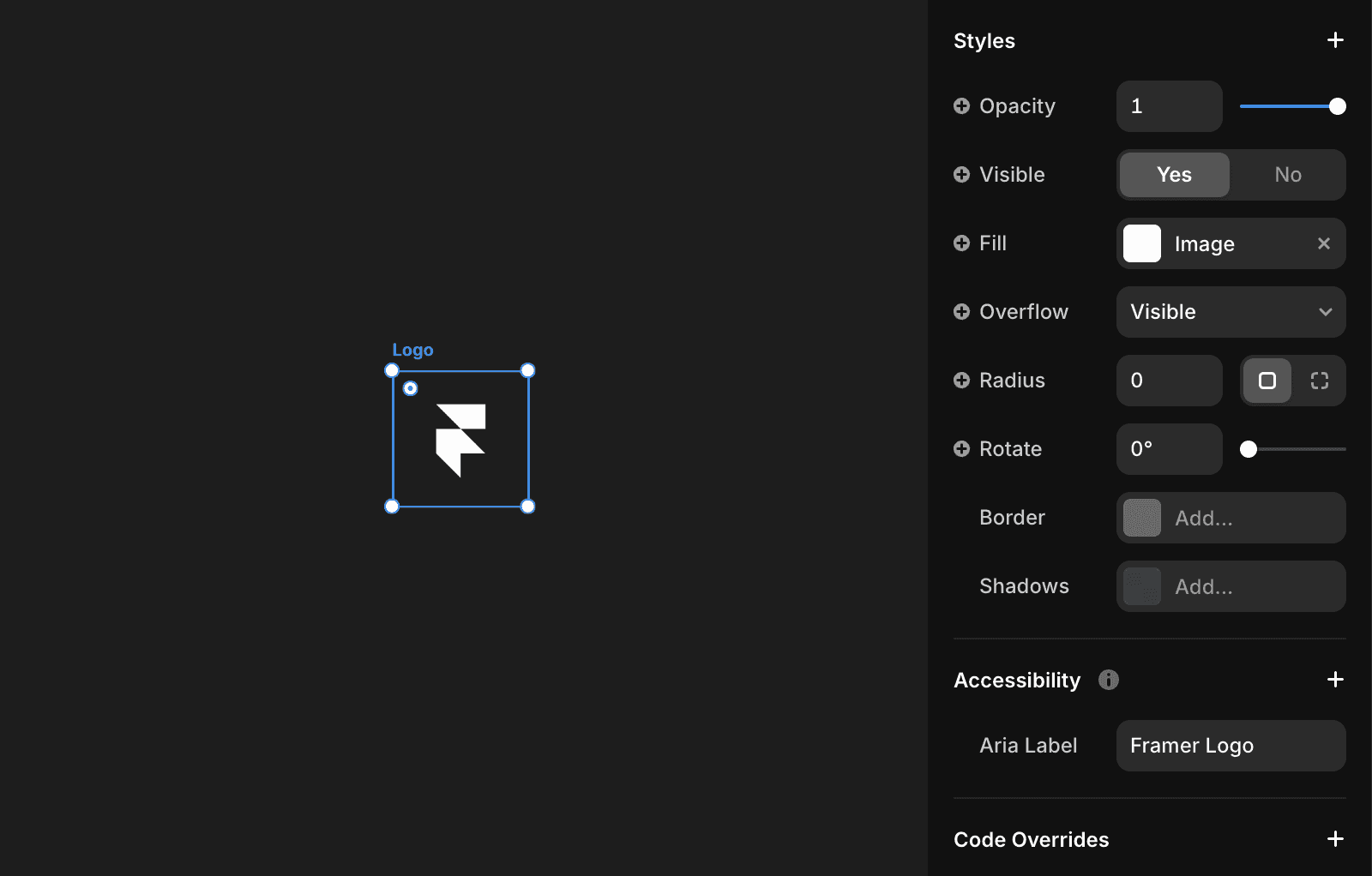This screenshot has height=876, width=1372.
Task: Add an Accessibility property with plus
Action: click(x=1335, y=680)
